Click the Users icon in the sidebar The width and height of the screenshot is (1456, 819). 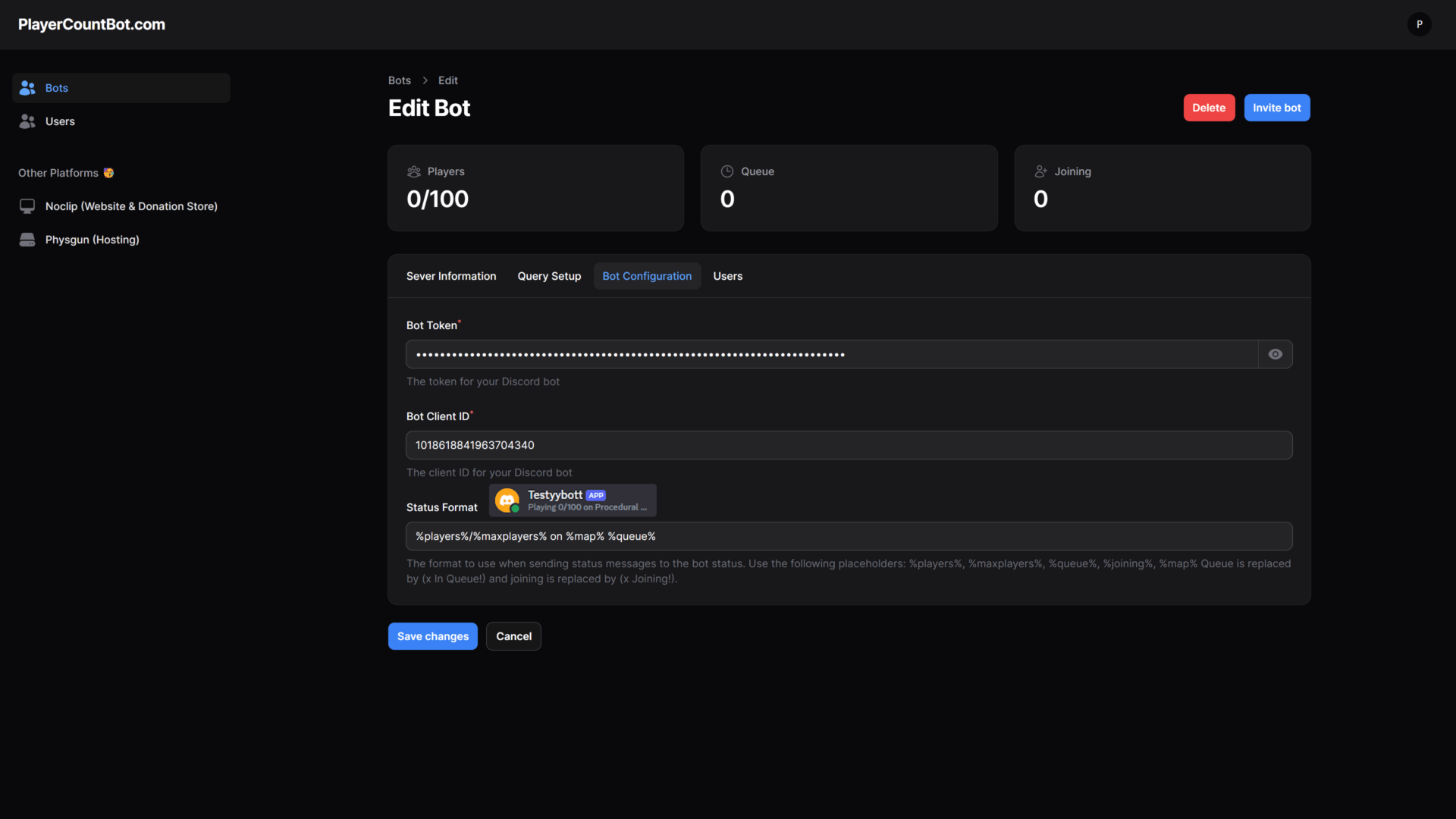point(27,121)
